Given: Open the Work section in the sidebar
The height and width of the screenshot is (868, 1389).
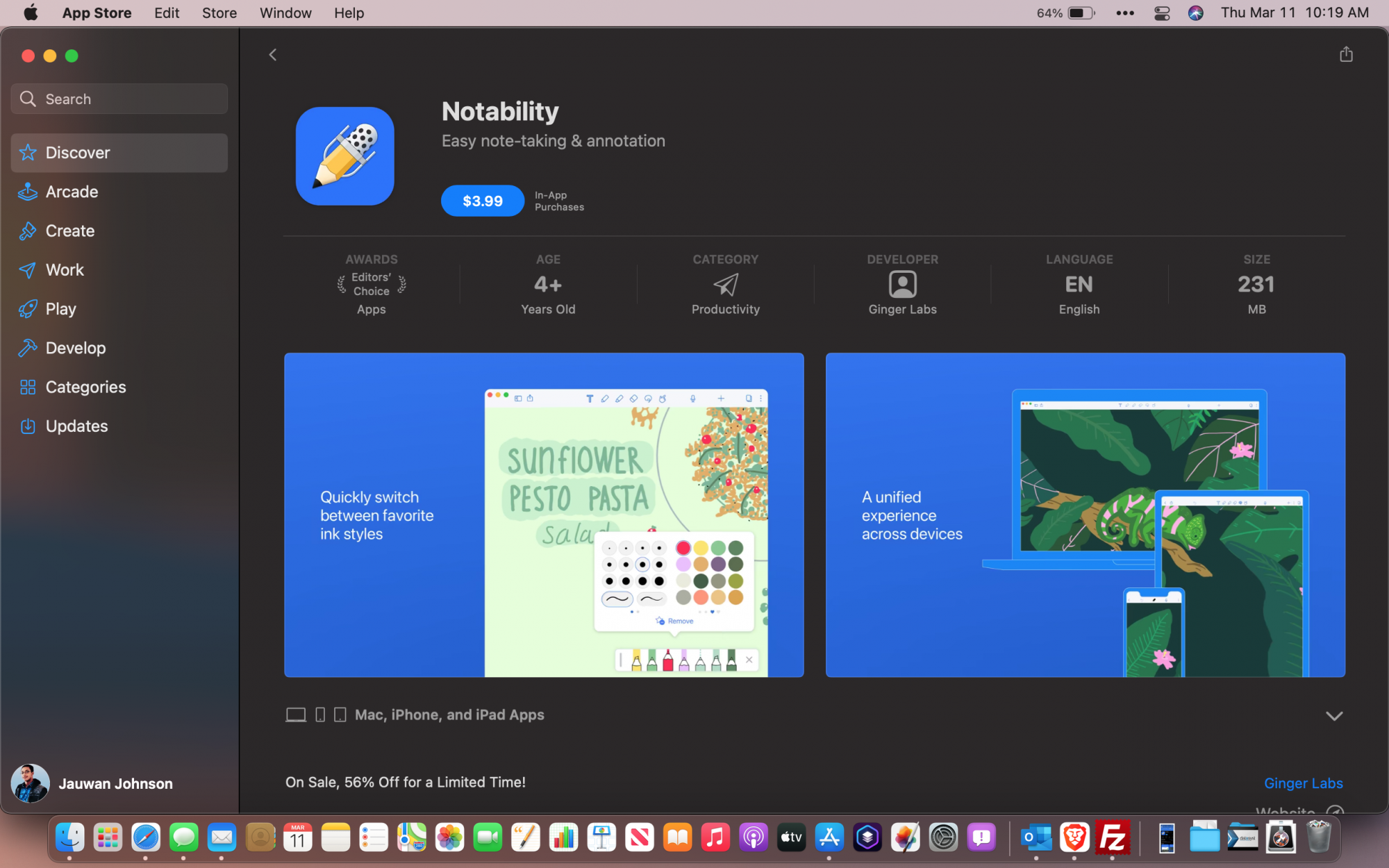Looking at the screenshot, I should 65,269.
